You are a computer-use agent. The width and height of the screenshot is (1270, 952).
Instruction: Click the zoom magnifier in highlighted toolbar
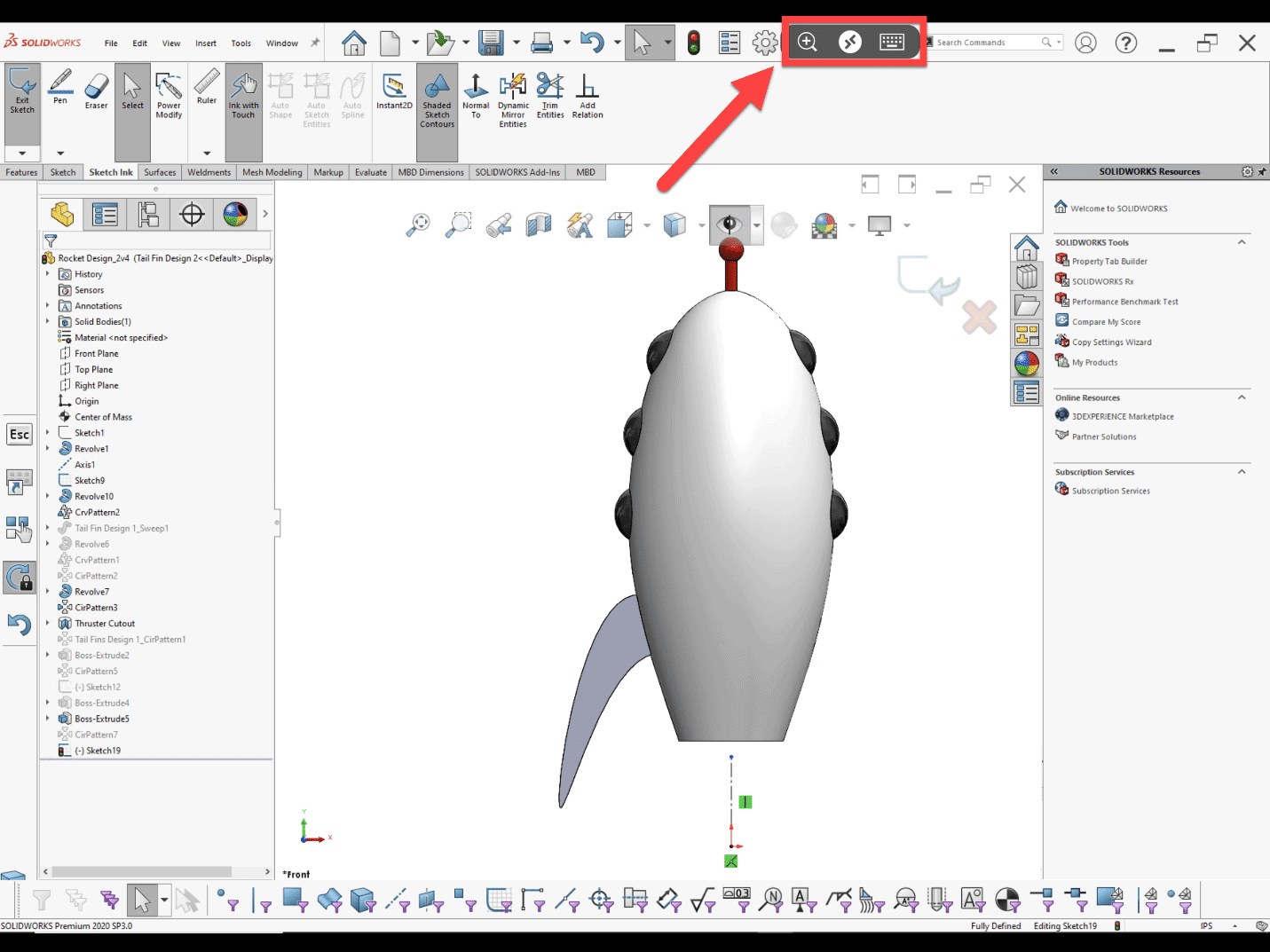[x=807, y=42]
